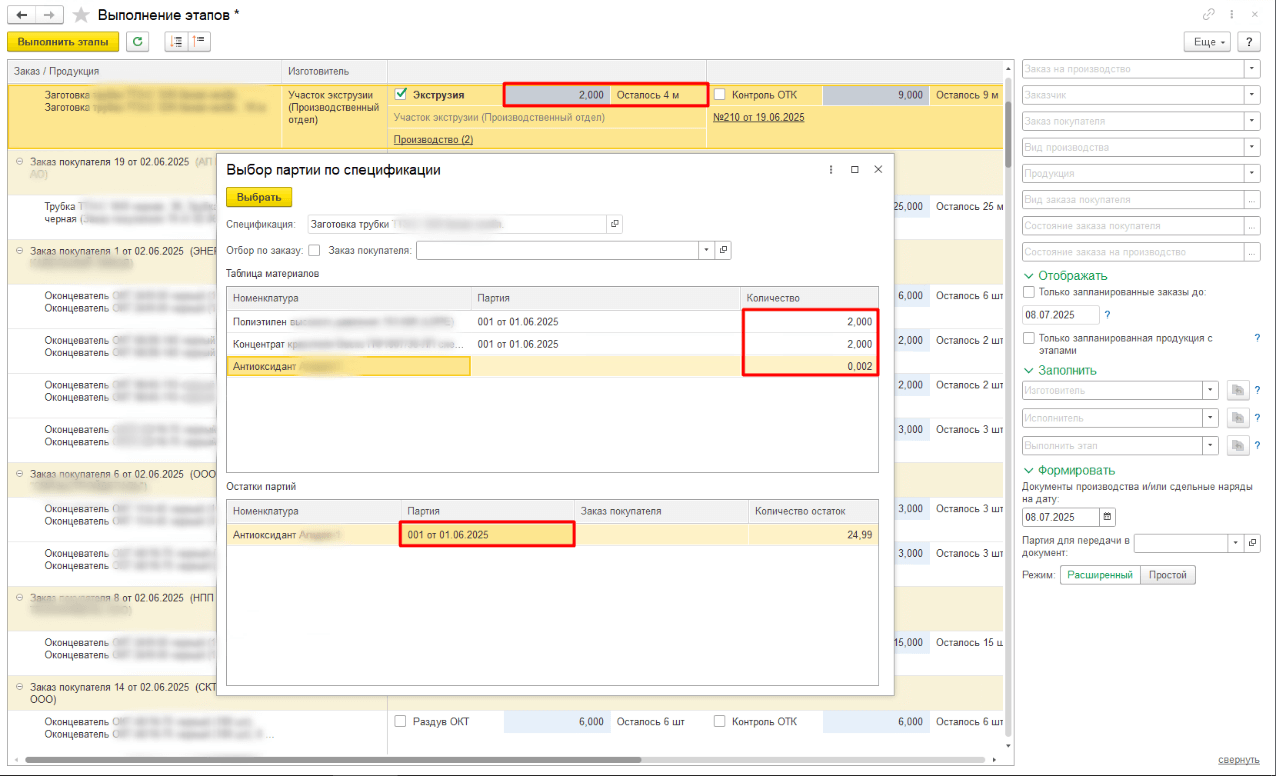Click the copy link chain icon
The image size is (1276, 776).
1209,15
